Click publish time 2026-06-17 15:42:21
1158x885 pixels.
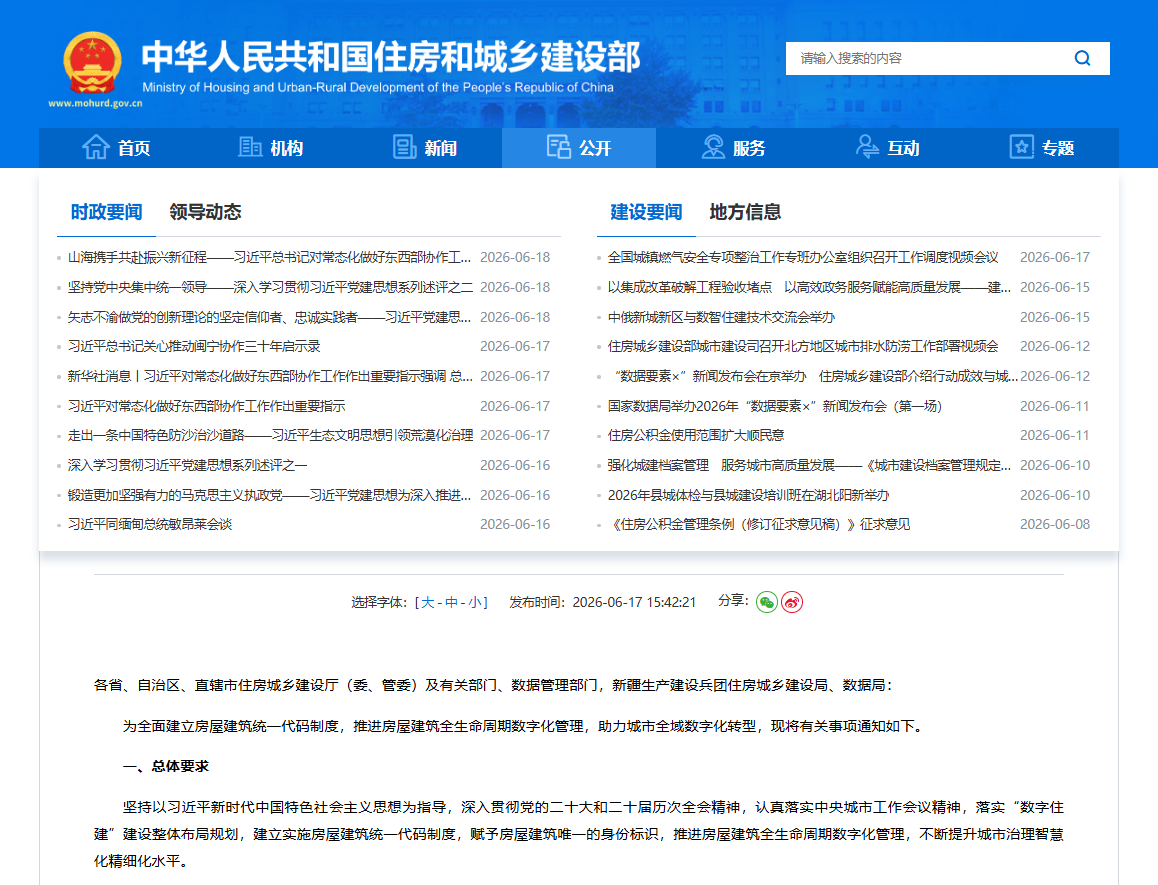tap(634, 602)
